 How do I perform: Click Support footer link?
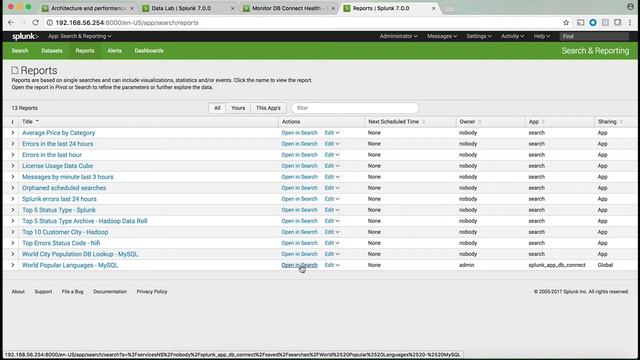43,291
